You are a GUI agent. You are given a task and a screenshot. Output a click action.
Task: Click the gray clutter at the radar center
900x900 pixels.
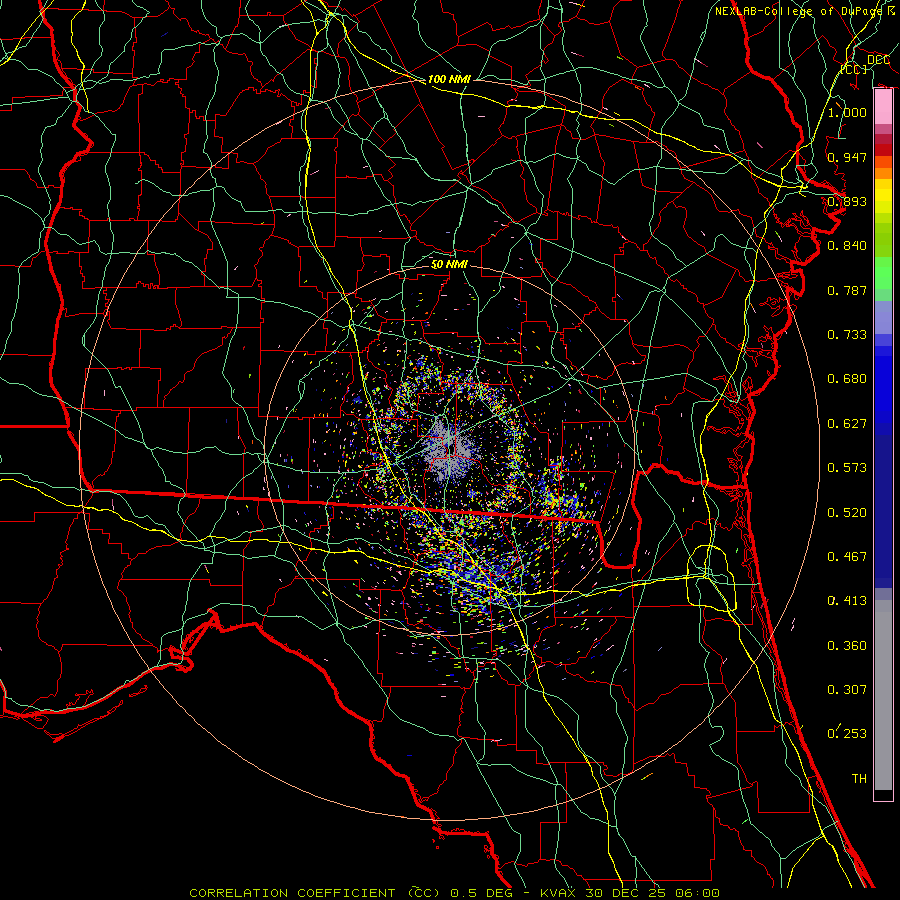[x=449, y=449]
